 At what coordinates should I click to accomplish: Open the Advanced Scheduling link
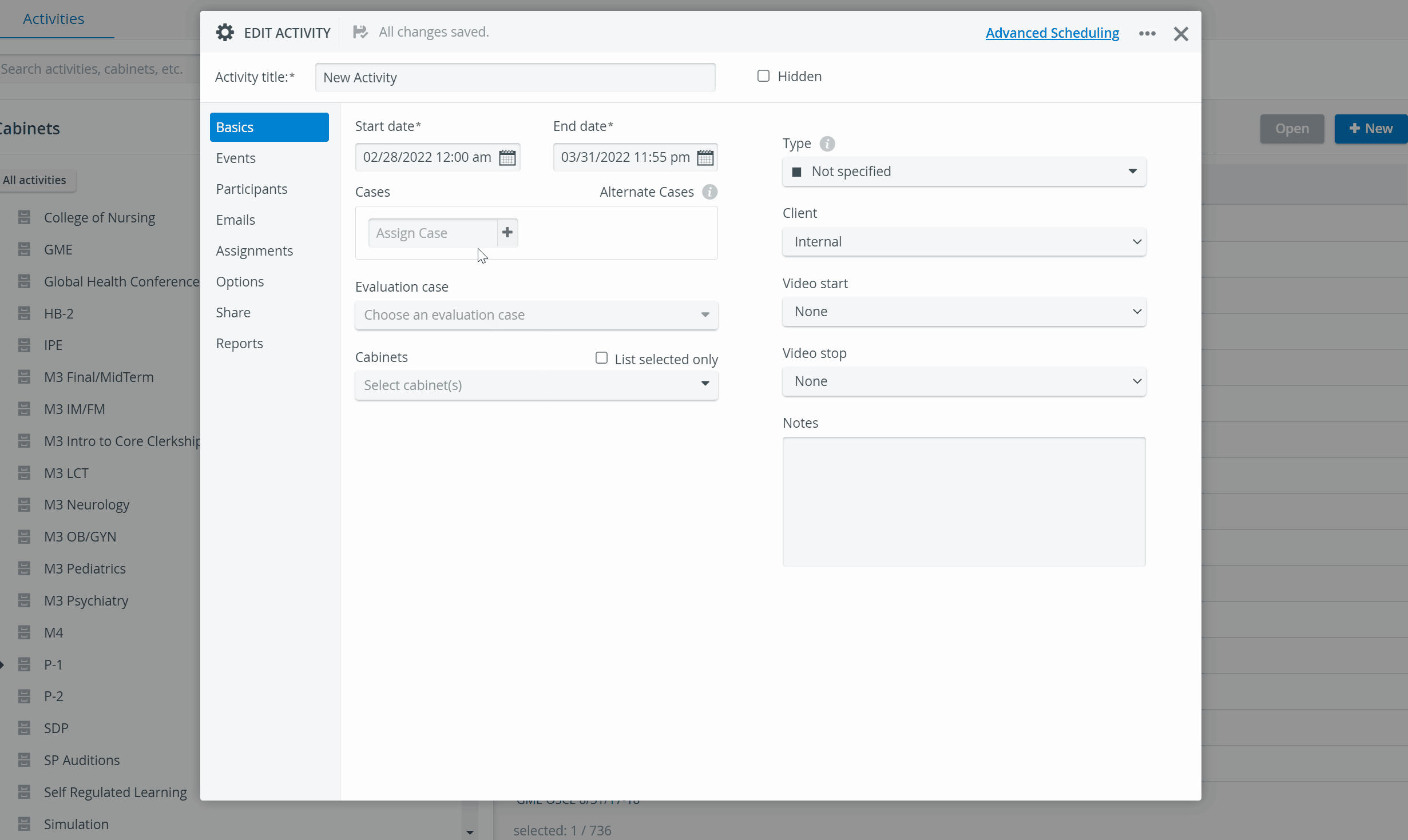1052,33
